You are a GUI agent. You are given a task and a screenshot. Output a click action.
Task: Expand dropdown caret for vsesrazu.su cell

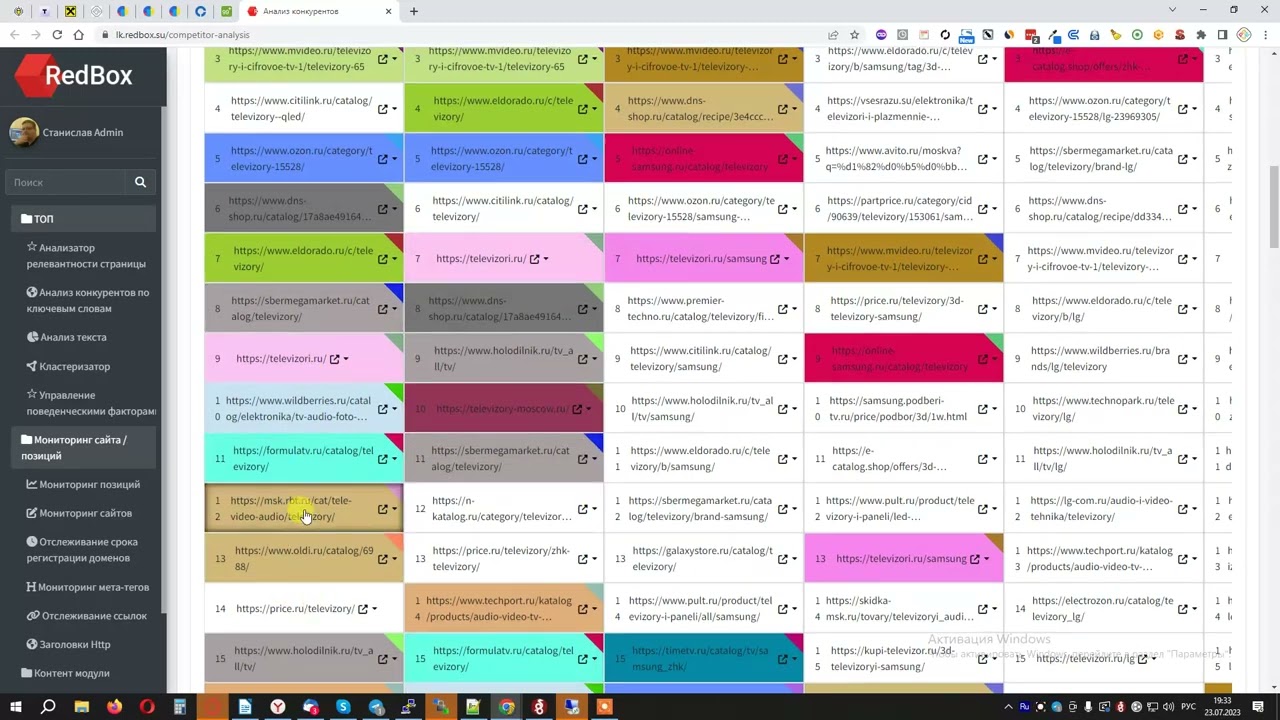pos(995,109)
